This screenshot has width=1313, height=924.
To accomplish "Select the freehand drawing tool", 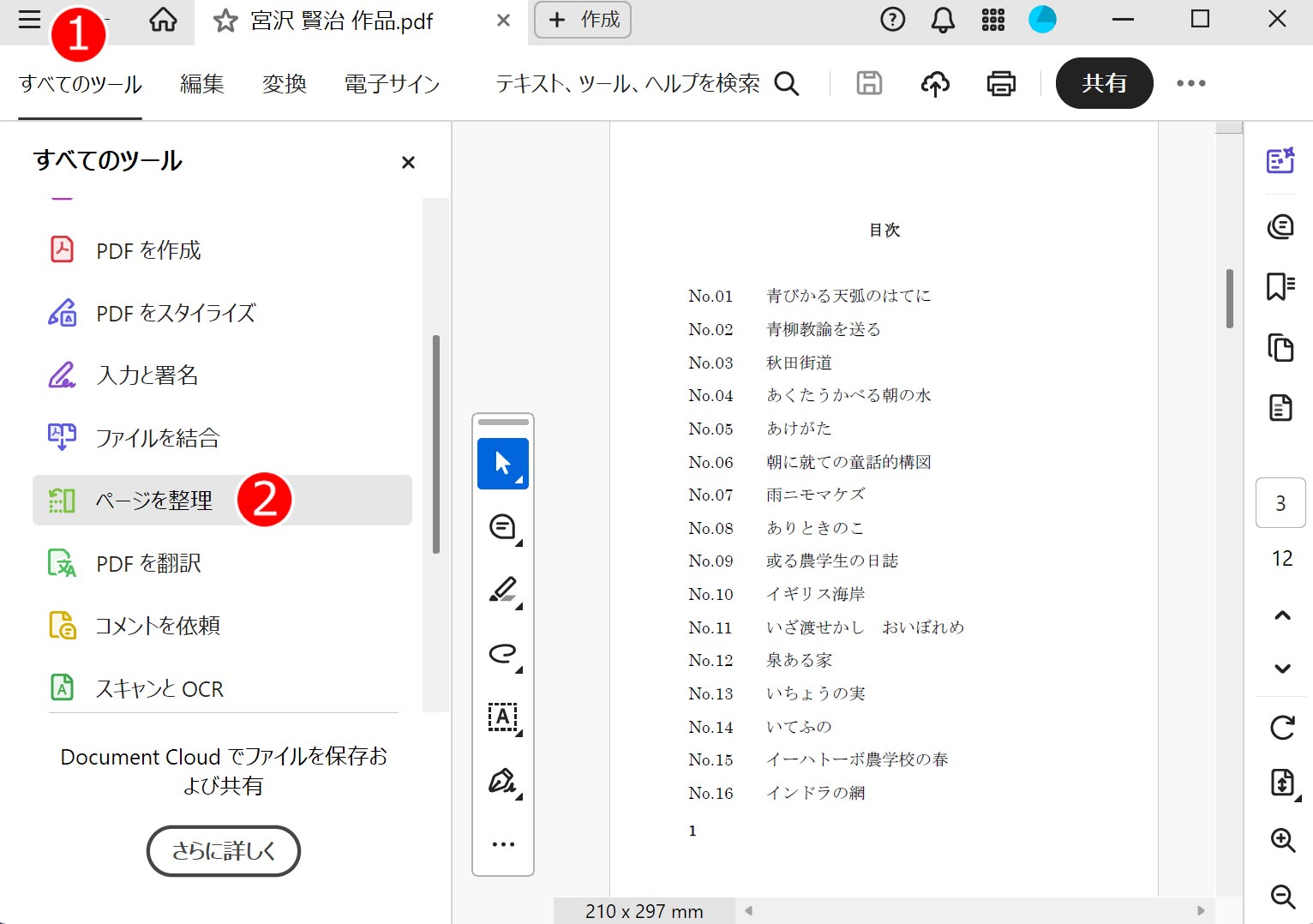I will tap(503, 654).
